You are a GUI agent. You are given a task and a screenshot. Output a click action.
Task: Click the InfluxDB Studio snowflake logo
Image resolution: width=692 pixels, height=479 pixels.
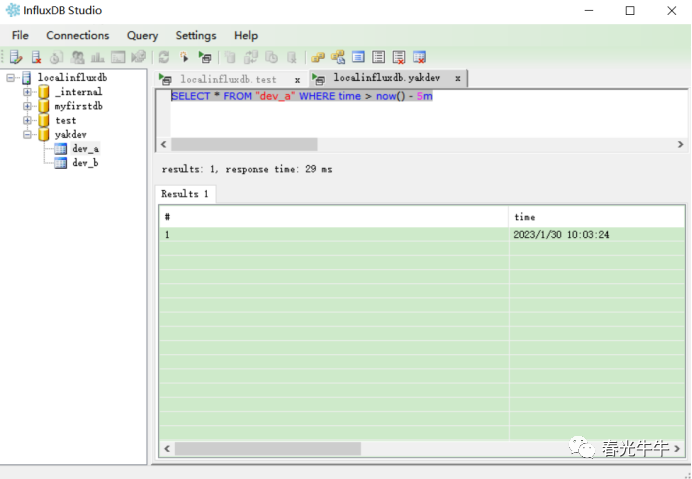pyautogui.click(x=13, y=10)
